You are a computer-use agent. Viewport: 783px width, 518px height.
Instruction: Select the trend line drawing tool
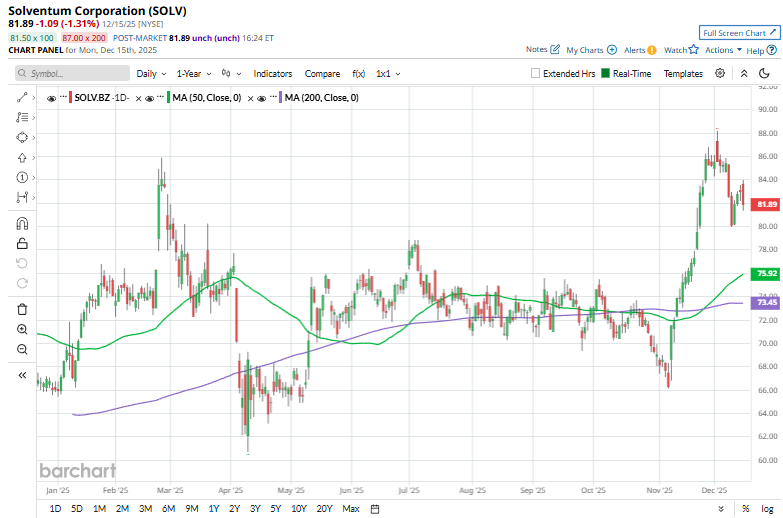[21, 97]
